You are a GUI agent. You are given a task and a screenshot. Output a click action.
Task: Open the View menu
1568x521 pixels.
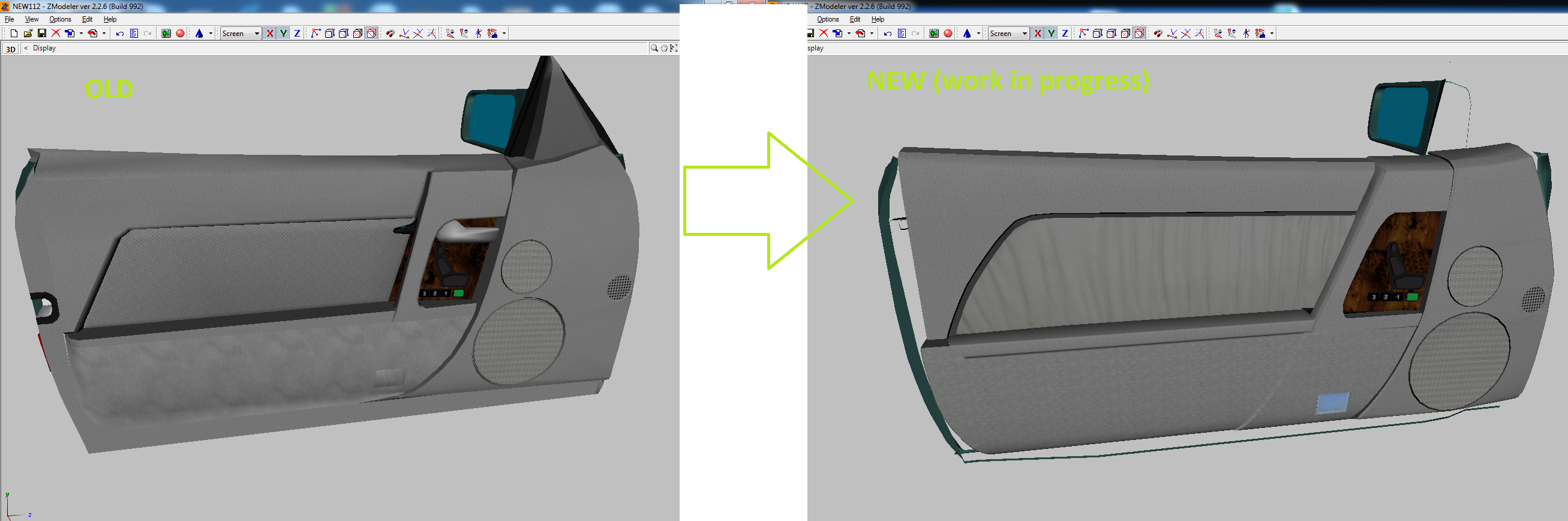click(31, 19)
